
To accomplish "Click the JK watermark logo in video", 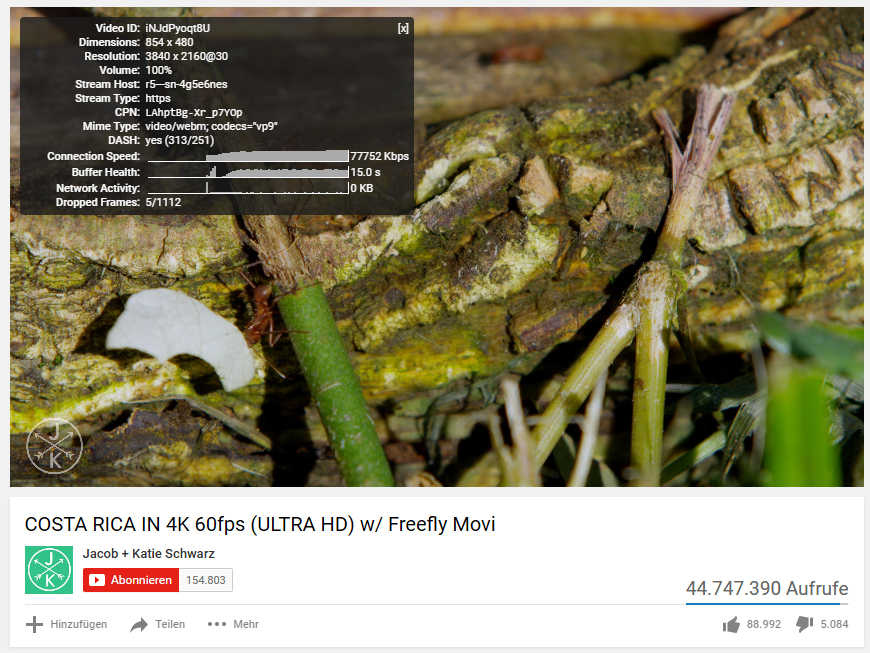I will point(54,446).
